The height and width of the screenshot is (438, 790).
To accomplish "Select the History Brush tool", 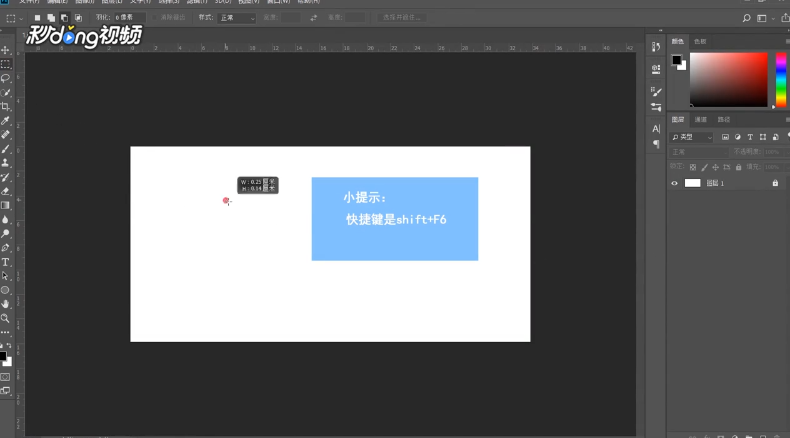I will [x=6, y=177].
